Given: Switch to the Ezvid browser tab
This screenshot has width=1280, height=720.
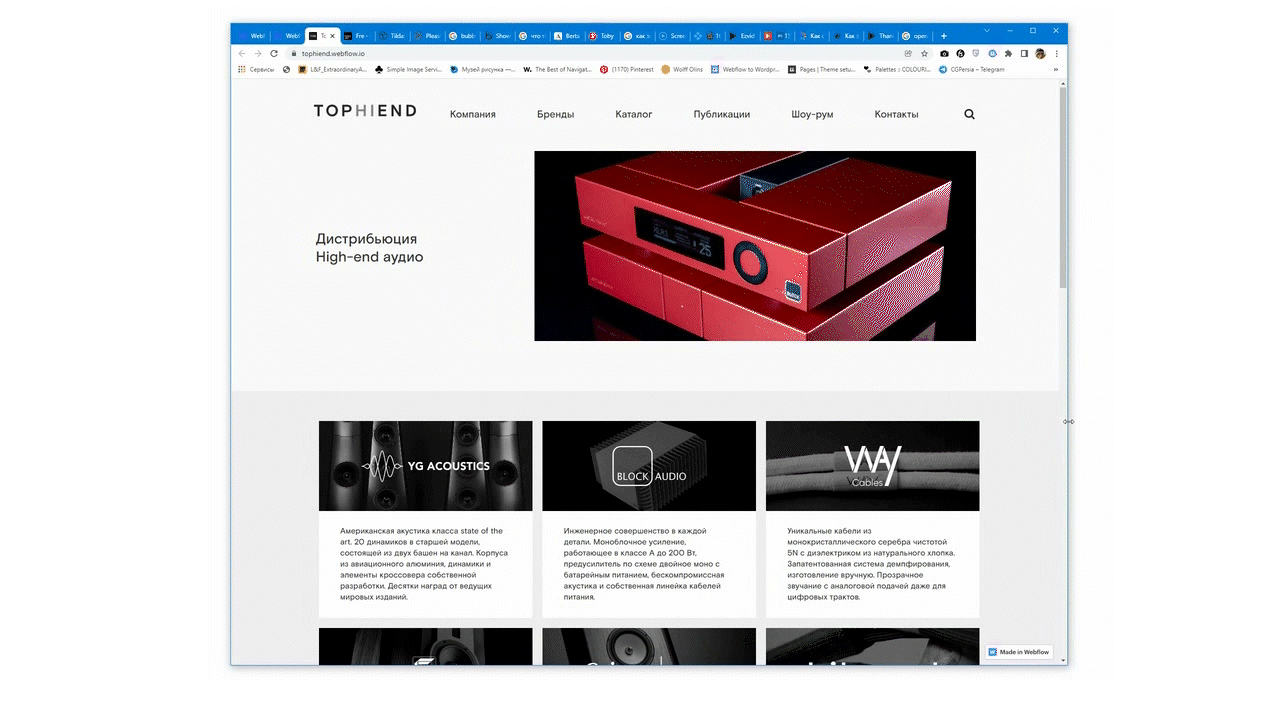Looking at the screenshot, I should point(742,36).
